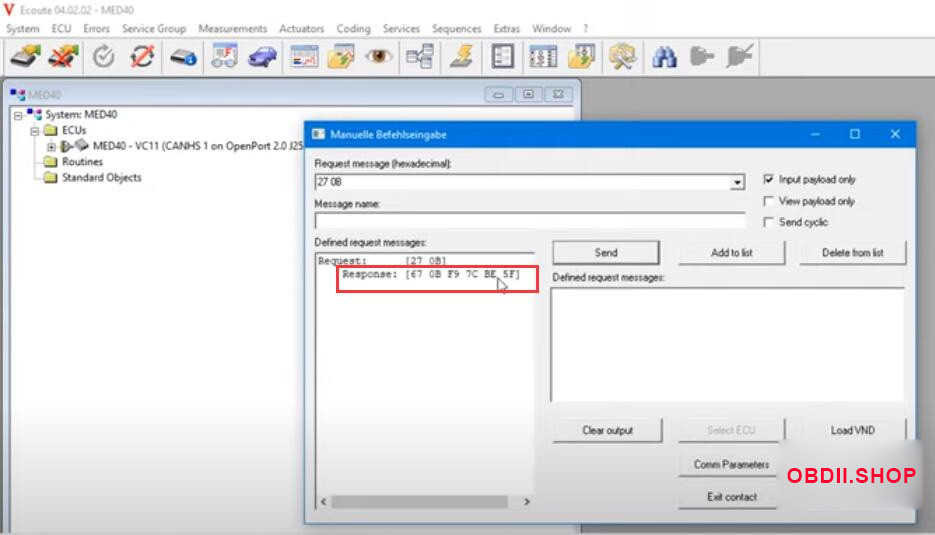Open the Coding menu
The height and width of the screenshot is (535, 935).
pyautogui.click(x=353, y=29)
